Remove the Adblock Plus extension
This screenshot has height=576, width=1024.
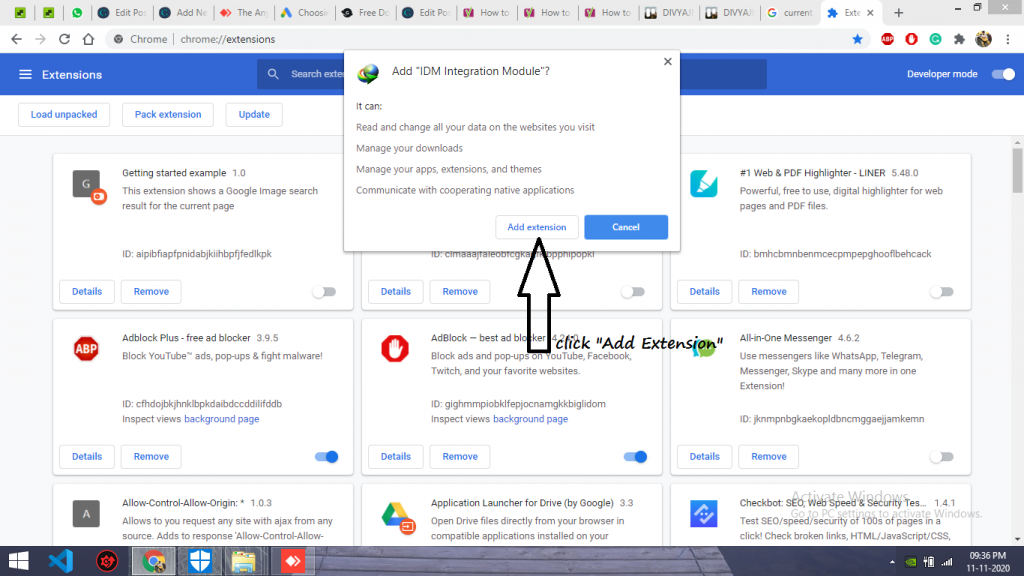point(151,456)
